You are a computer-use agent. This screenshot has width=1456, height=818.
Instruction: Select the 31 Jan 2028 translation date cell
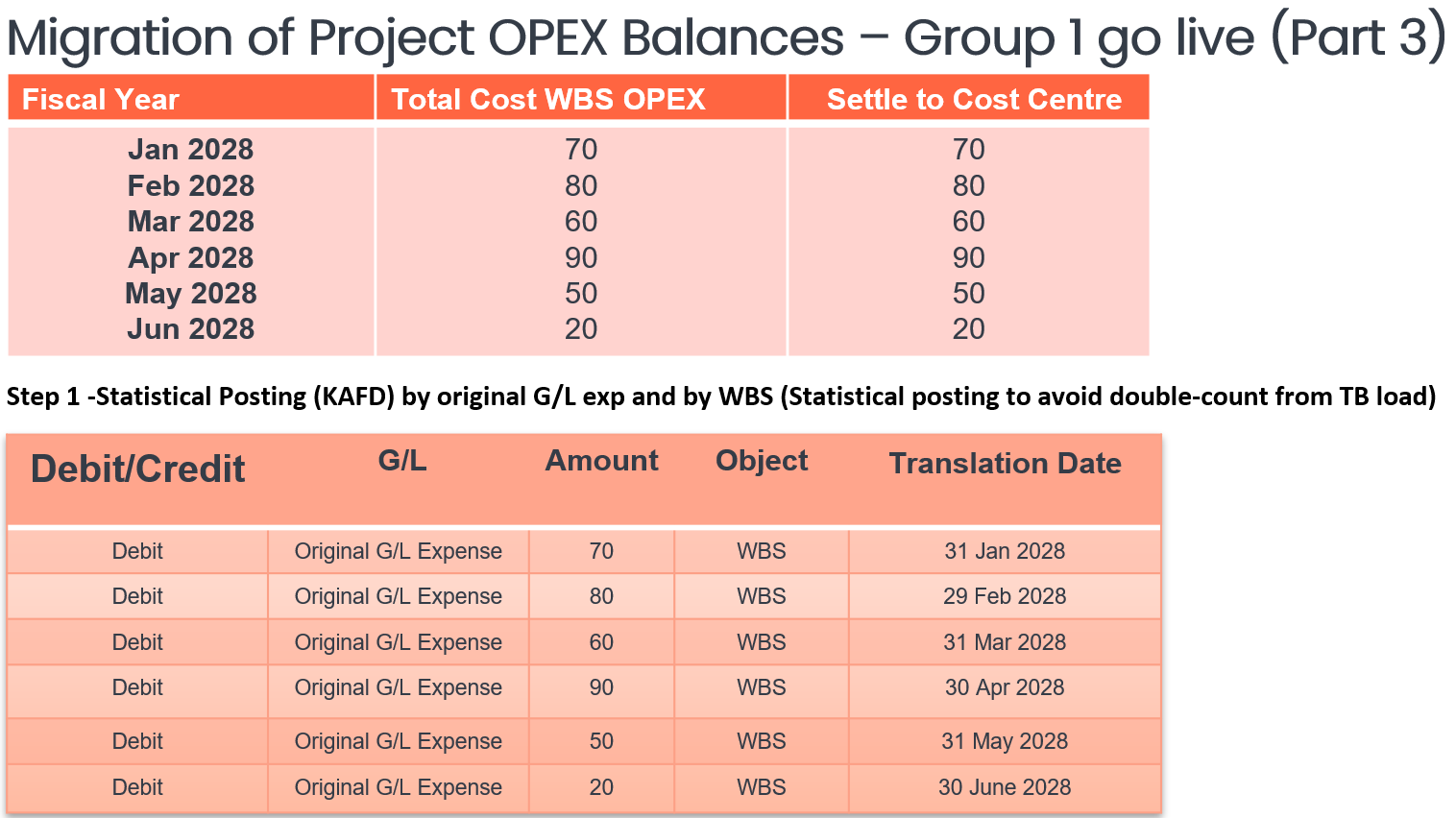pos(1005,551)
